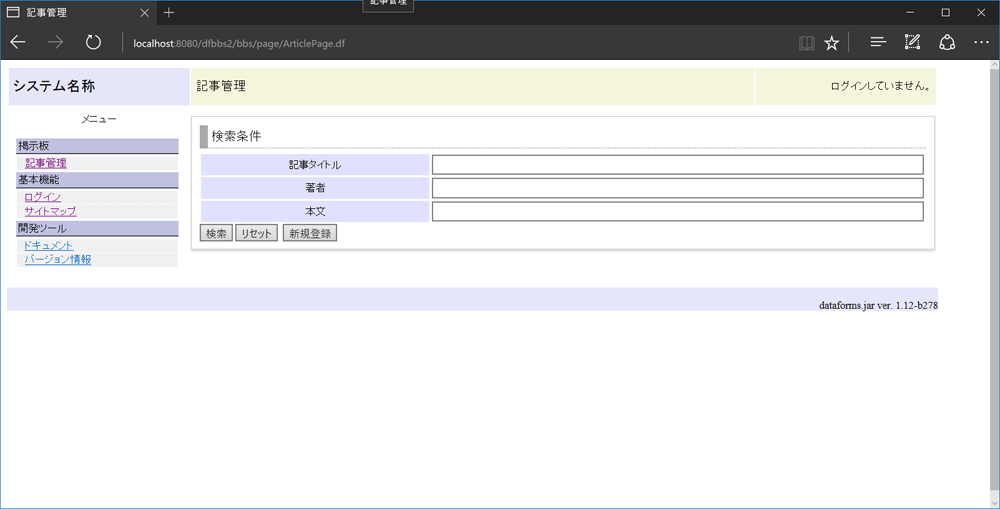1000x509 pixels.
Task: Open a new tab with plus icon
Action: point(168,12)
